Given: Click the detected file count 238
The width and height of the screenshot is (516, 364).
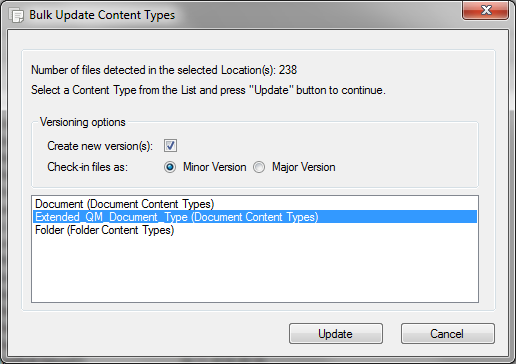Looking at the screenshot, I should coord(288,70).
